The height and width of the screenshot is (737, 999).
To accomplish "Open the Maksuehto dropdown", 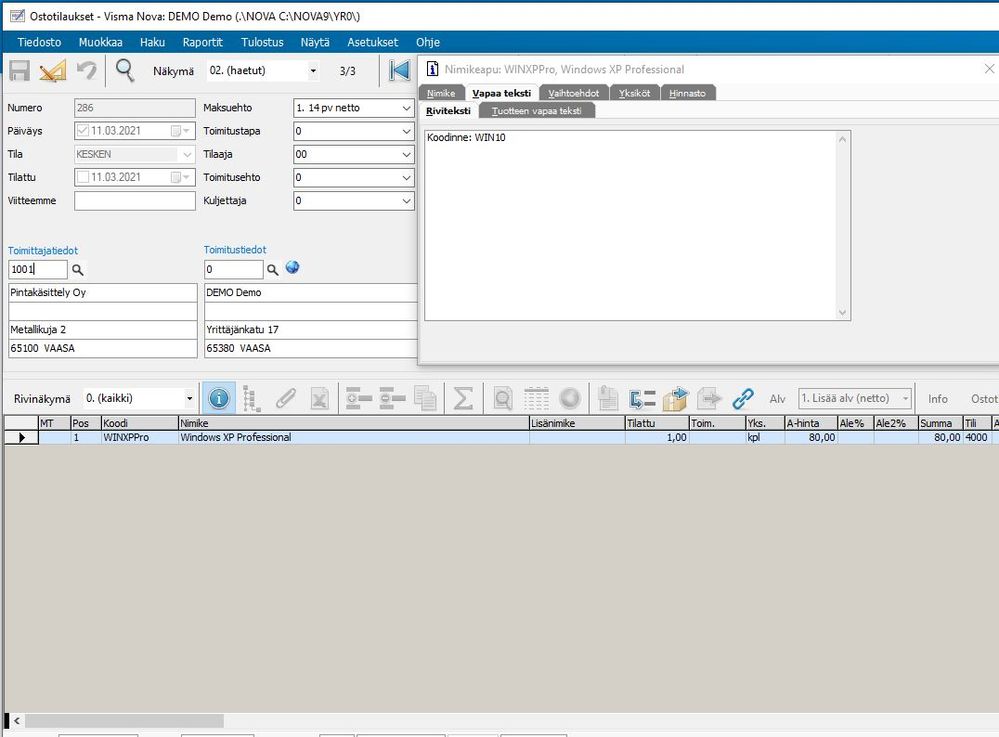I will point(406,108).
